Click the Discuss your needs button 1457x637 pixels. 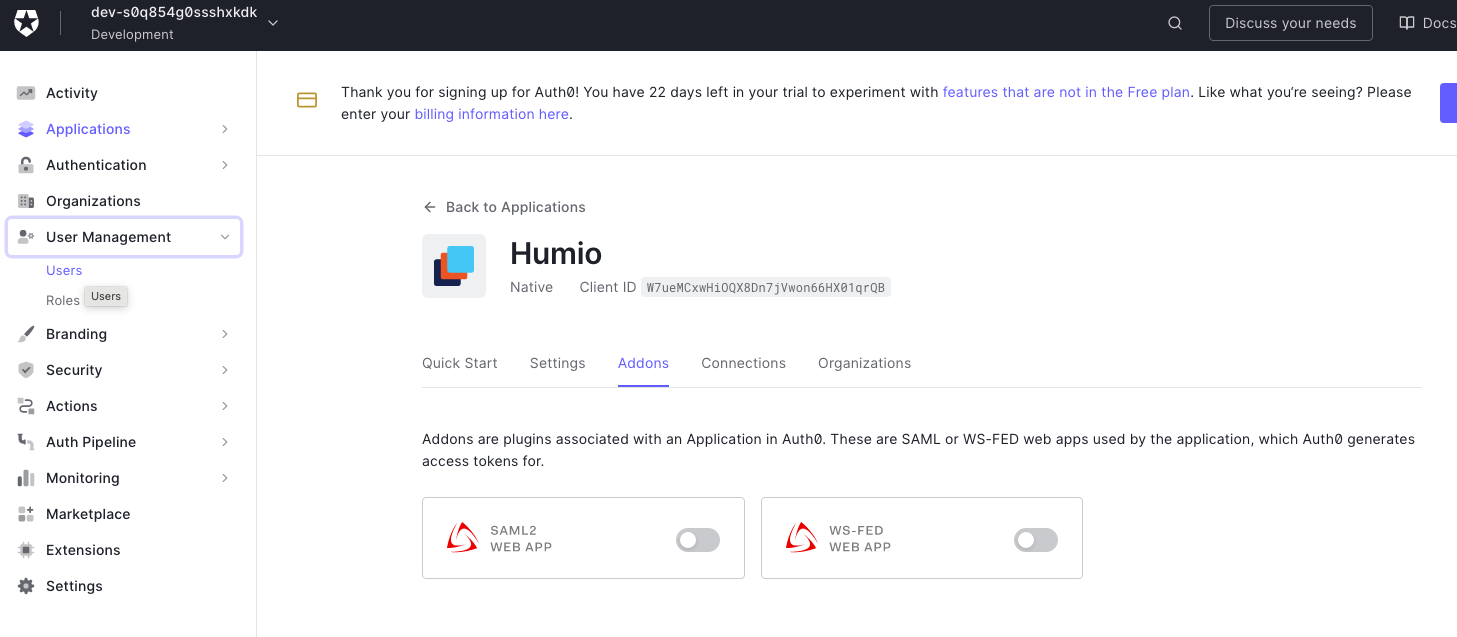coord(1290,22)
